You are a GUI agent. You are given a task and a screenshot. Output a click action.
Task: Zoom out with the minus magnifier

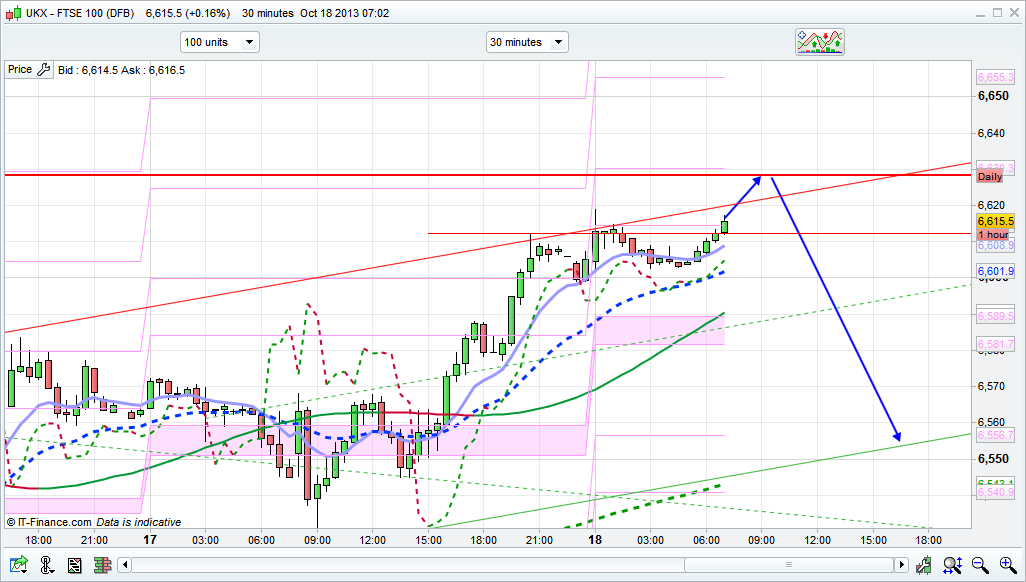point(979,566)
